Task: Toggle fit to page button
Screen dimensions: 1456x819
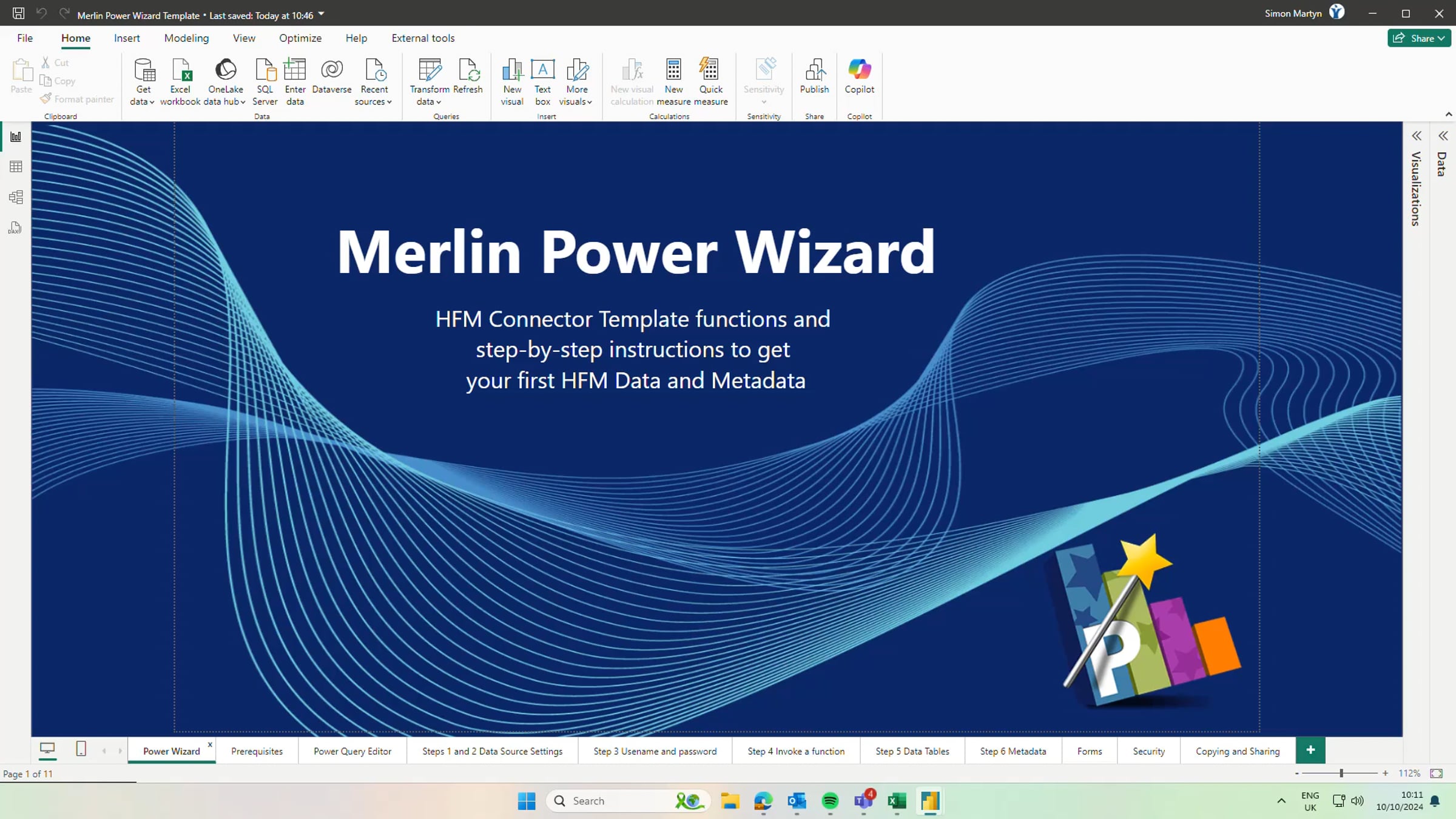Action: click(x=1437, y=773)
